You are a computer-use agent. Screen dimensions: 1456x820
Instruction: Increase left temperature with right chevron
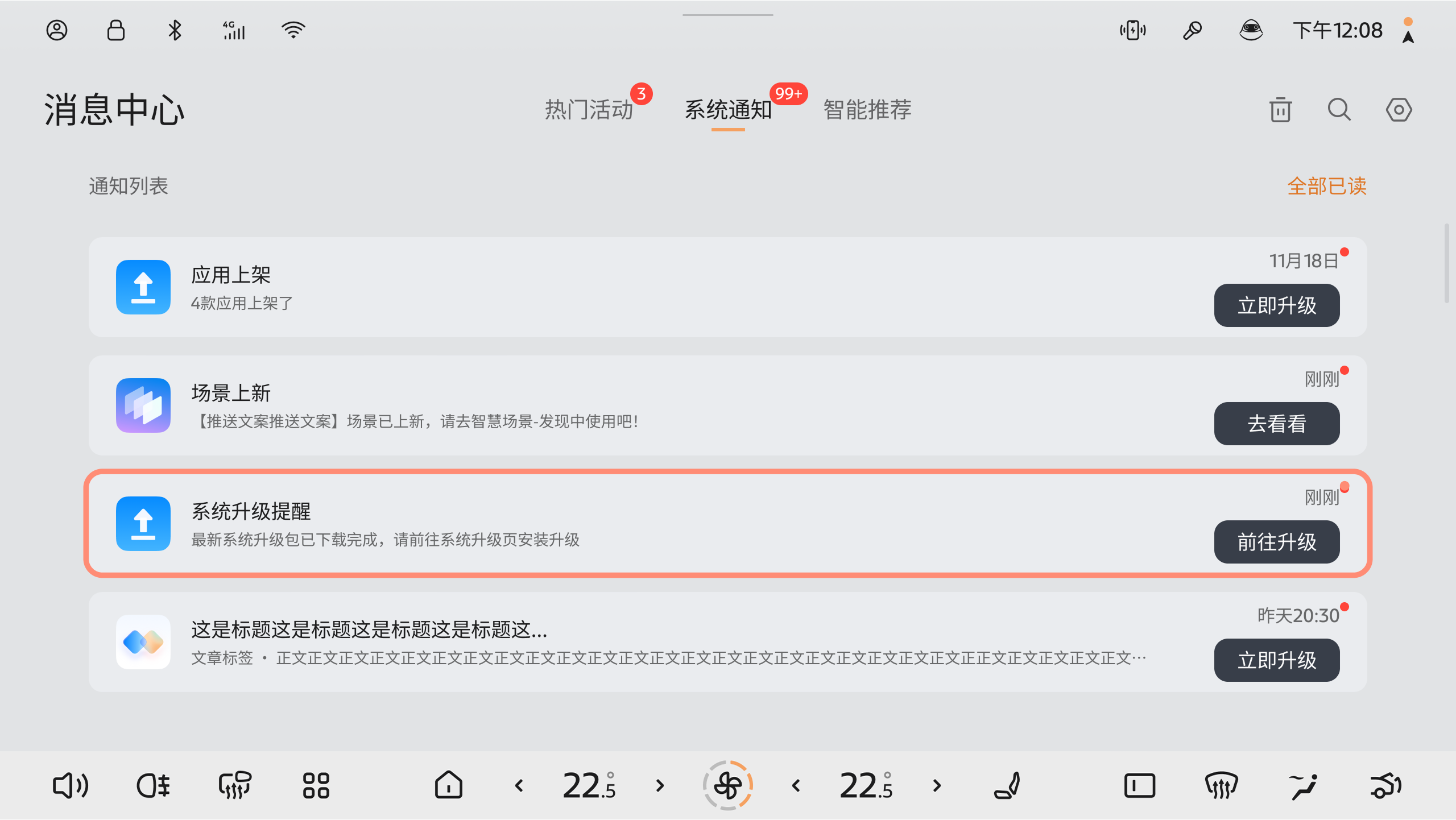[660, 786]
